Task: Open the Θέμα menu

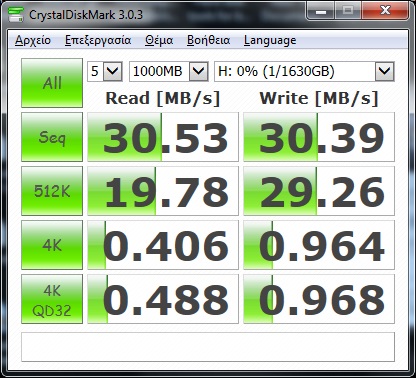Action: click(159, 40)
